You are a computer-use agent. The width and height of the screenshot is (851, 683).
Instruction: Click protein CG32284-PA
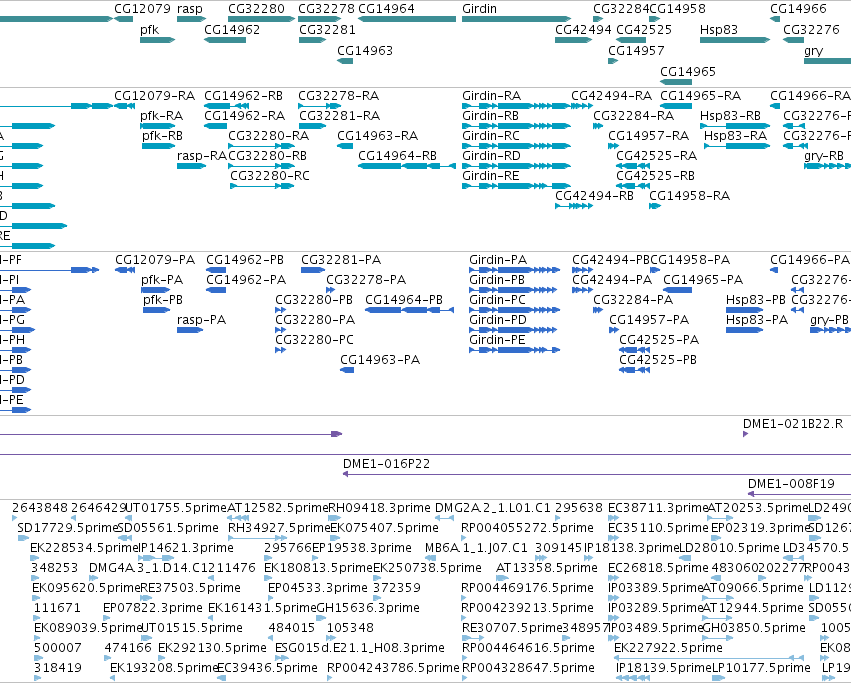(x=598, y=310)
